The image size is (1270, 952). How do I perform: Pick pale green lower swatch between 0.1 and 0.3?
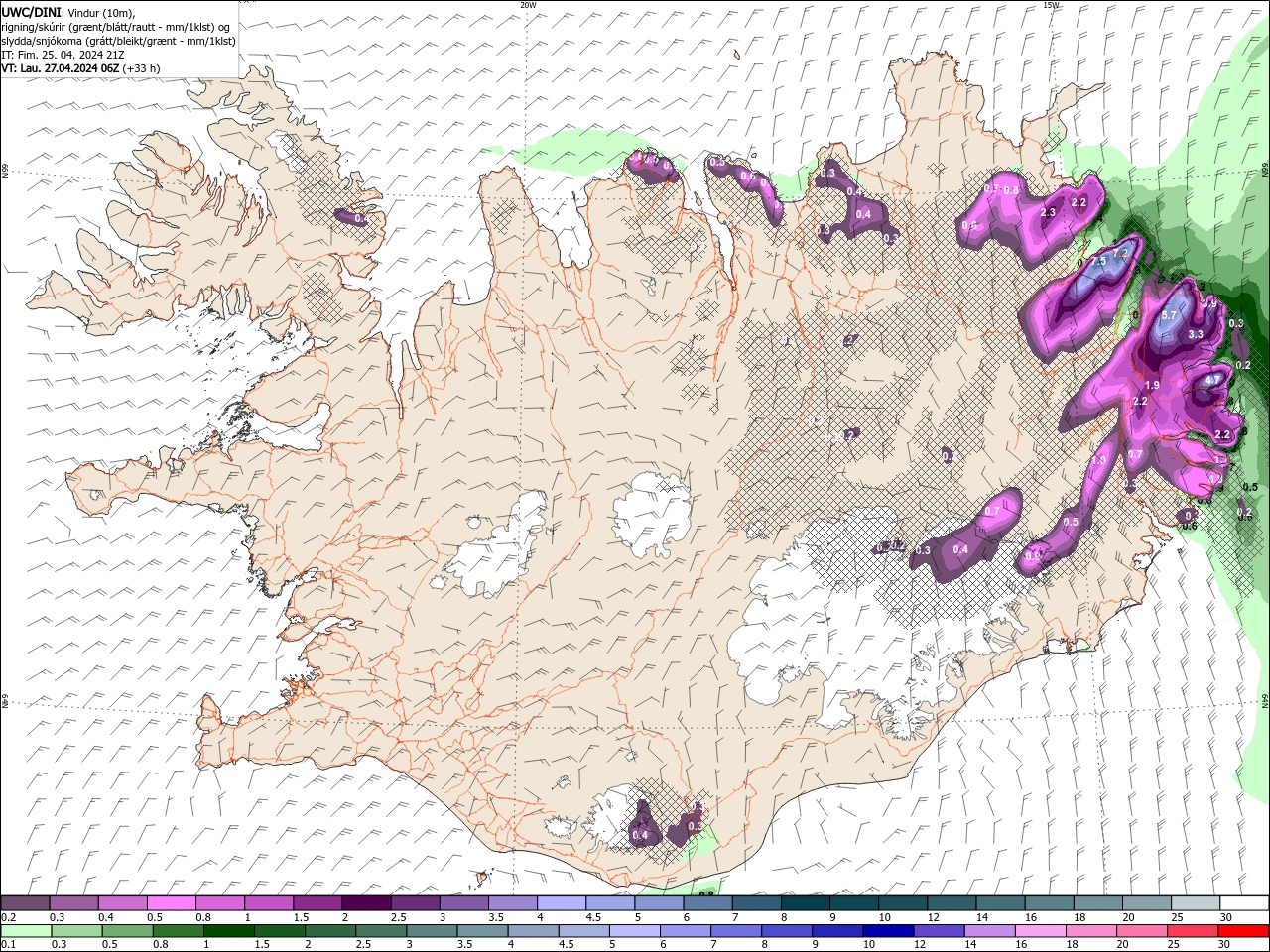(x=26, y=931)
